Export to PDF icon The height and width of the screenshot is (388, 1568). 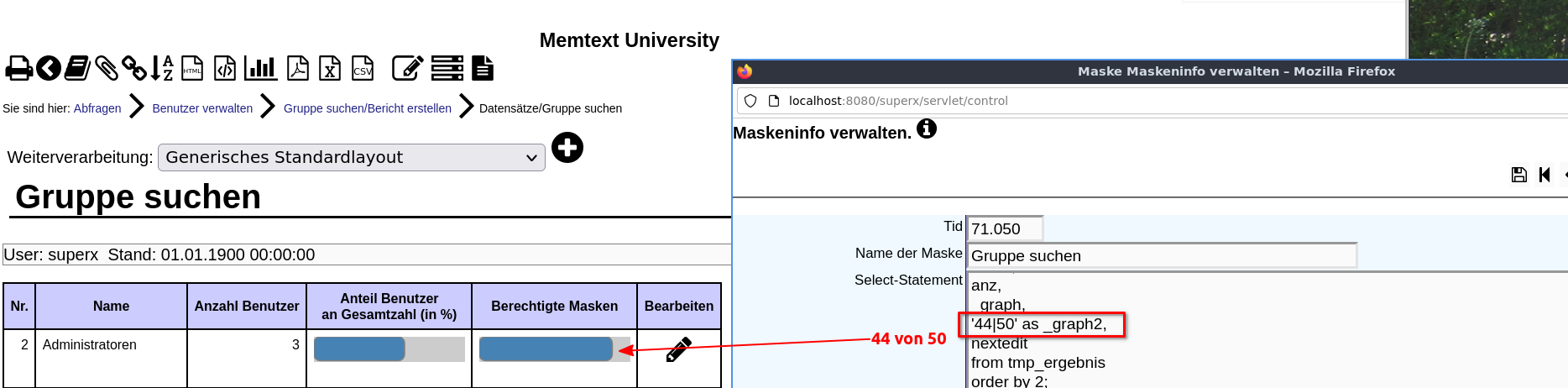(298, 68)
